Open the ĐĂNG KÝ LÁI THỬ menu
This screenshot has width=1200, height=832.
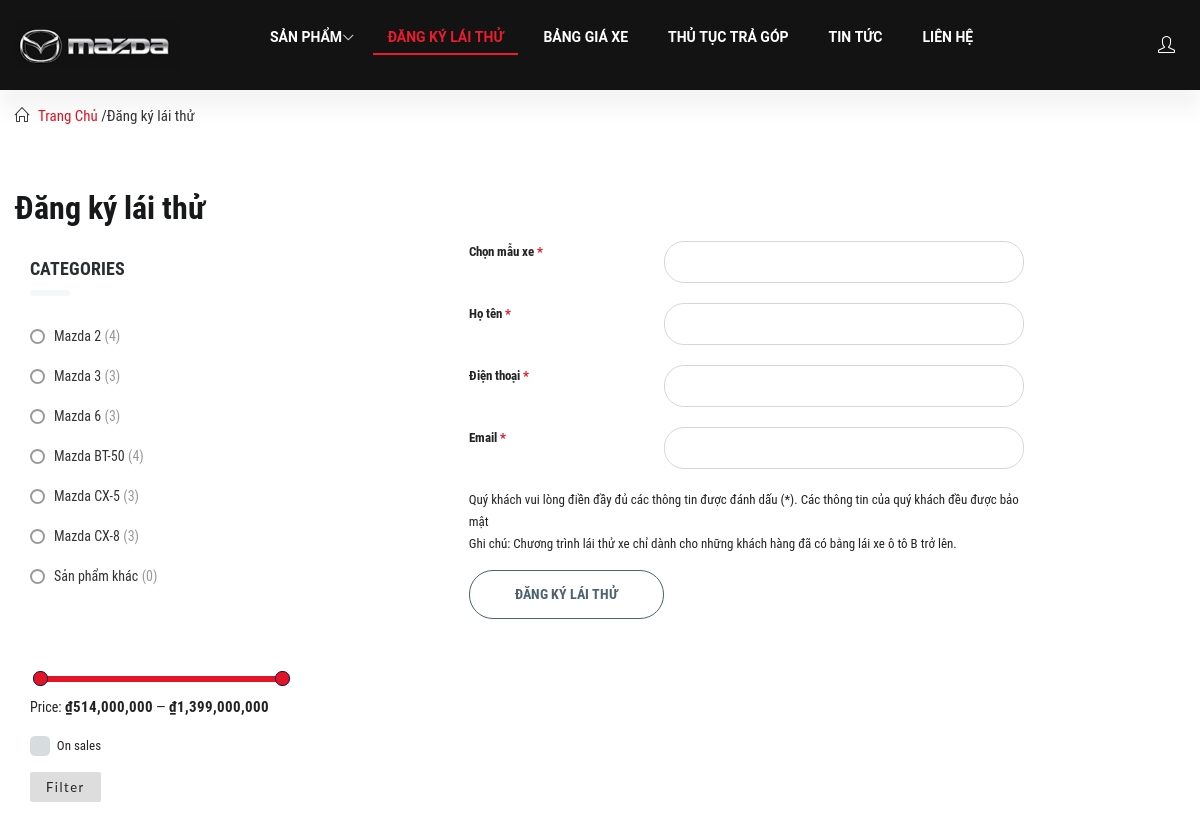[446, 37]
